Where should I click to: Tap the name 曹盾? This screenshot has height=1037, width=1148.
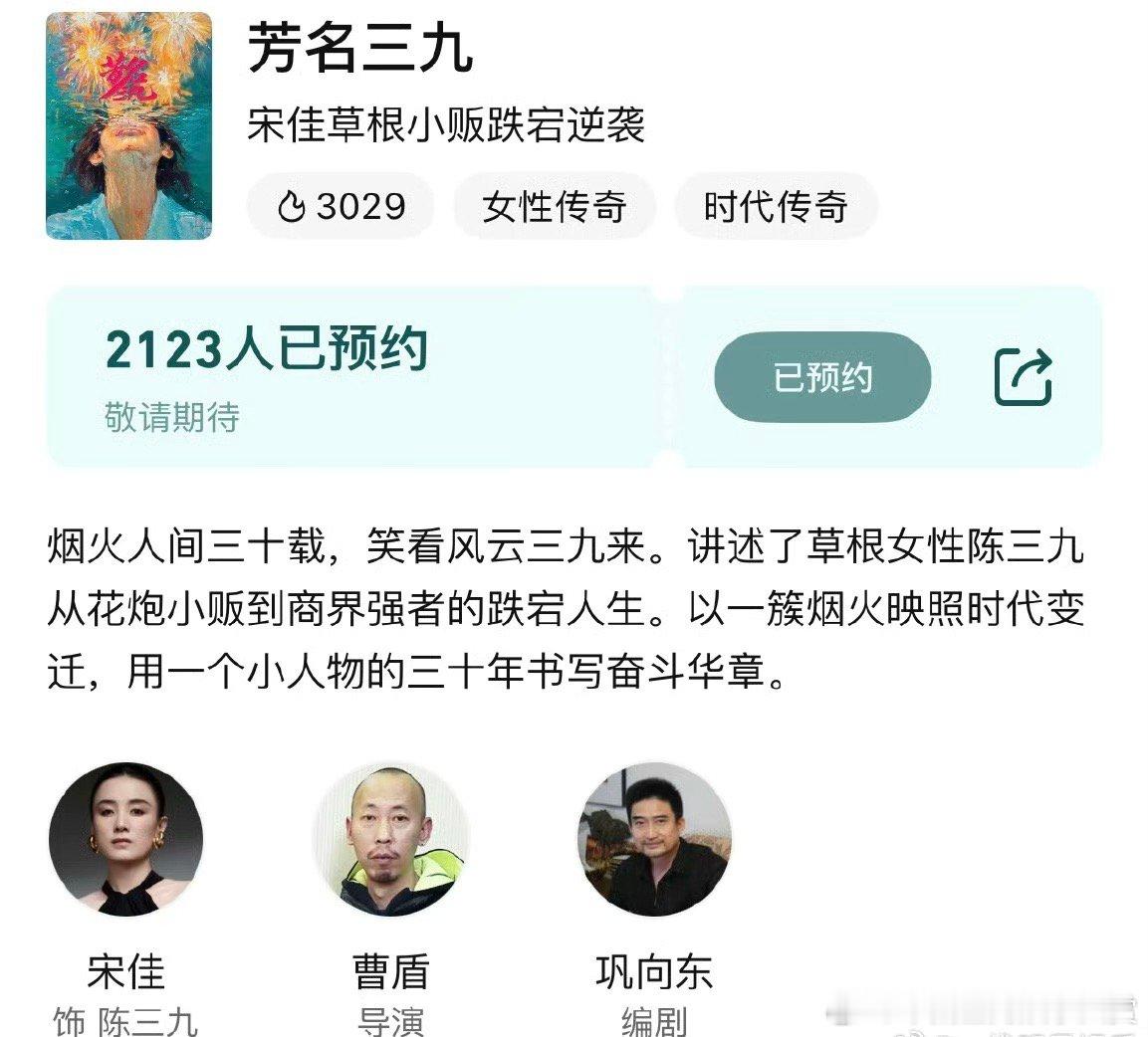[x=391, y=972]
